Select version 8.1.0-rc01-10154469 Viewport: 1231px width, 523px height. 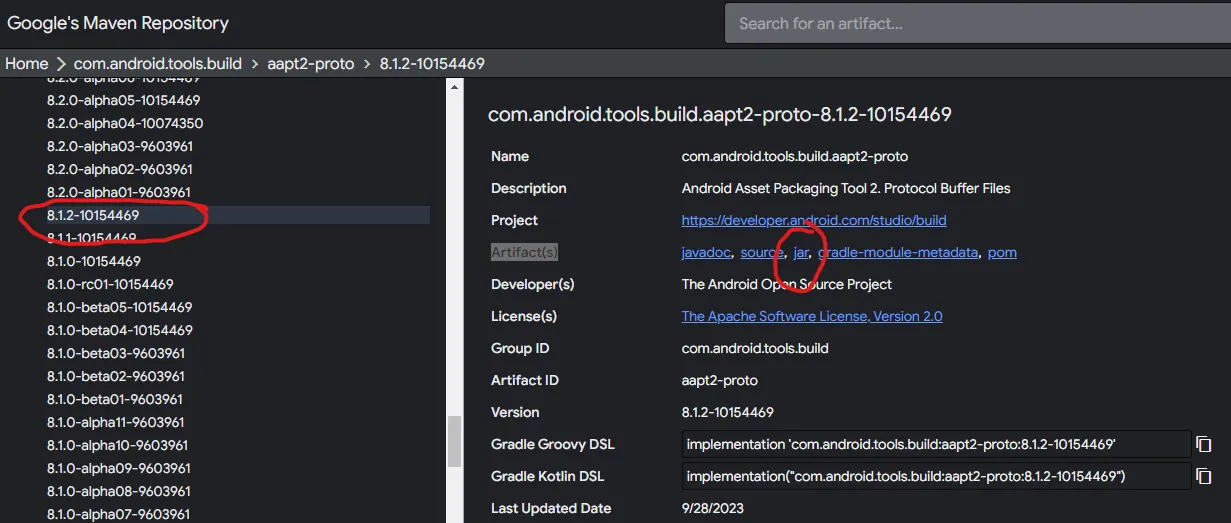pyautogui.click(x=110, y=284)
